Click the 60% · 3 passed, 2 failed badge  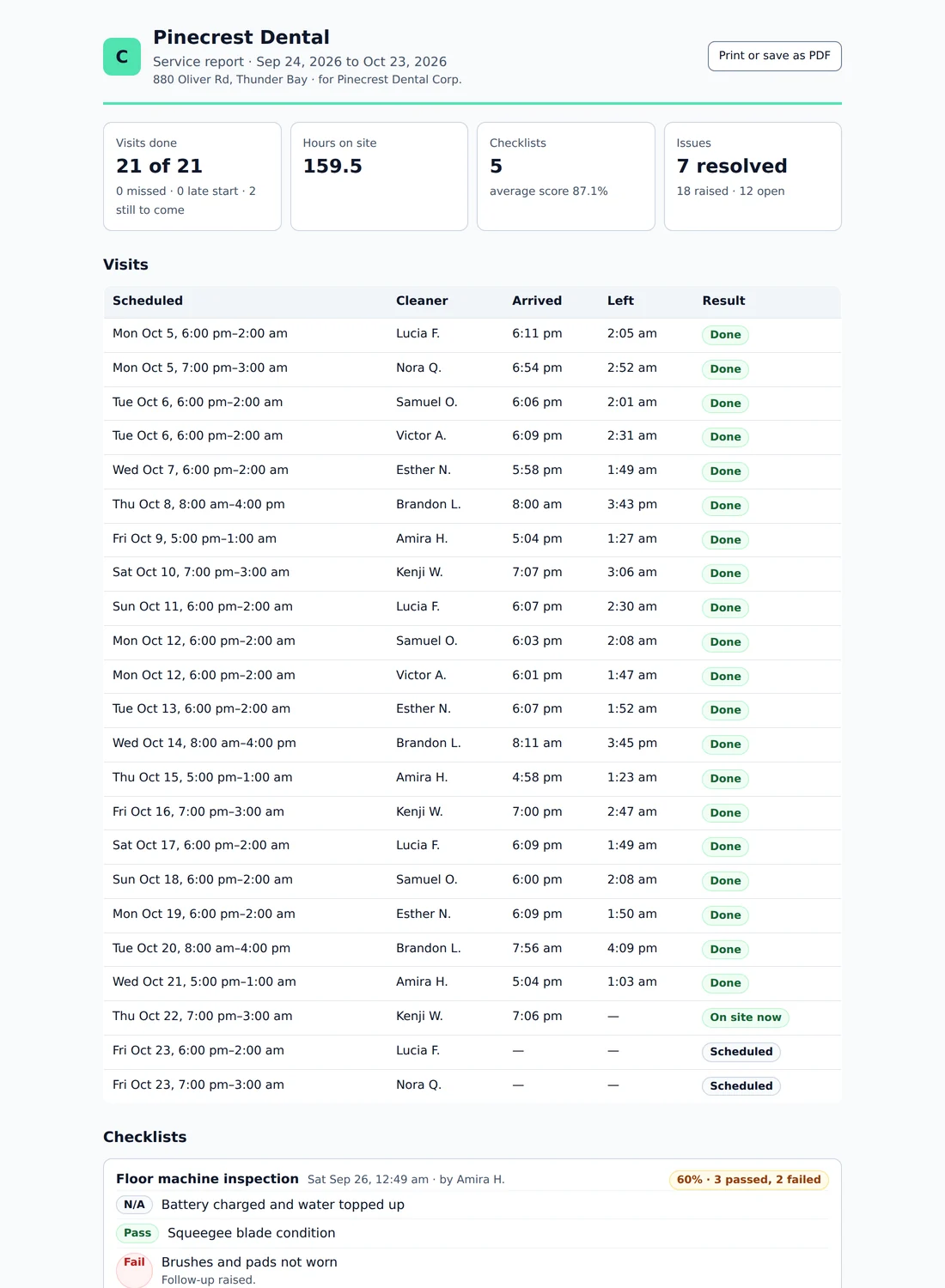click(748, 1180)
